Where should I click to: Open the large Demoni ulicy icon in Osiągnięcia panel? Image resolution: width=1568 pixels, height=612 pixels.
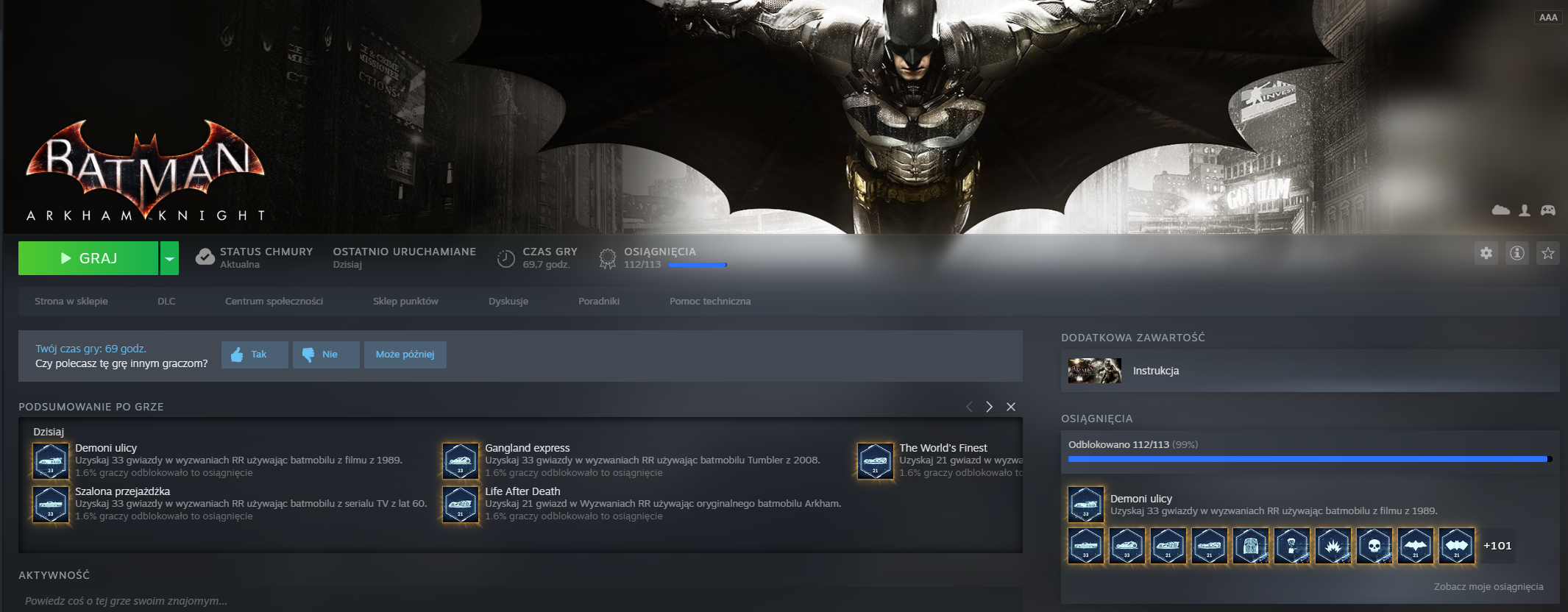[x=1086, y=504]
